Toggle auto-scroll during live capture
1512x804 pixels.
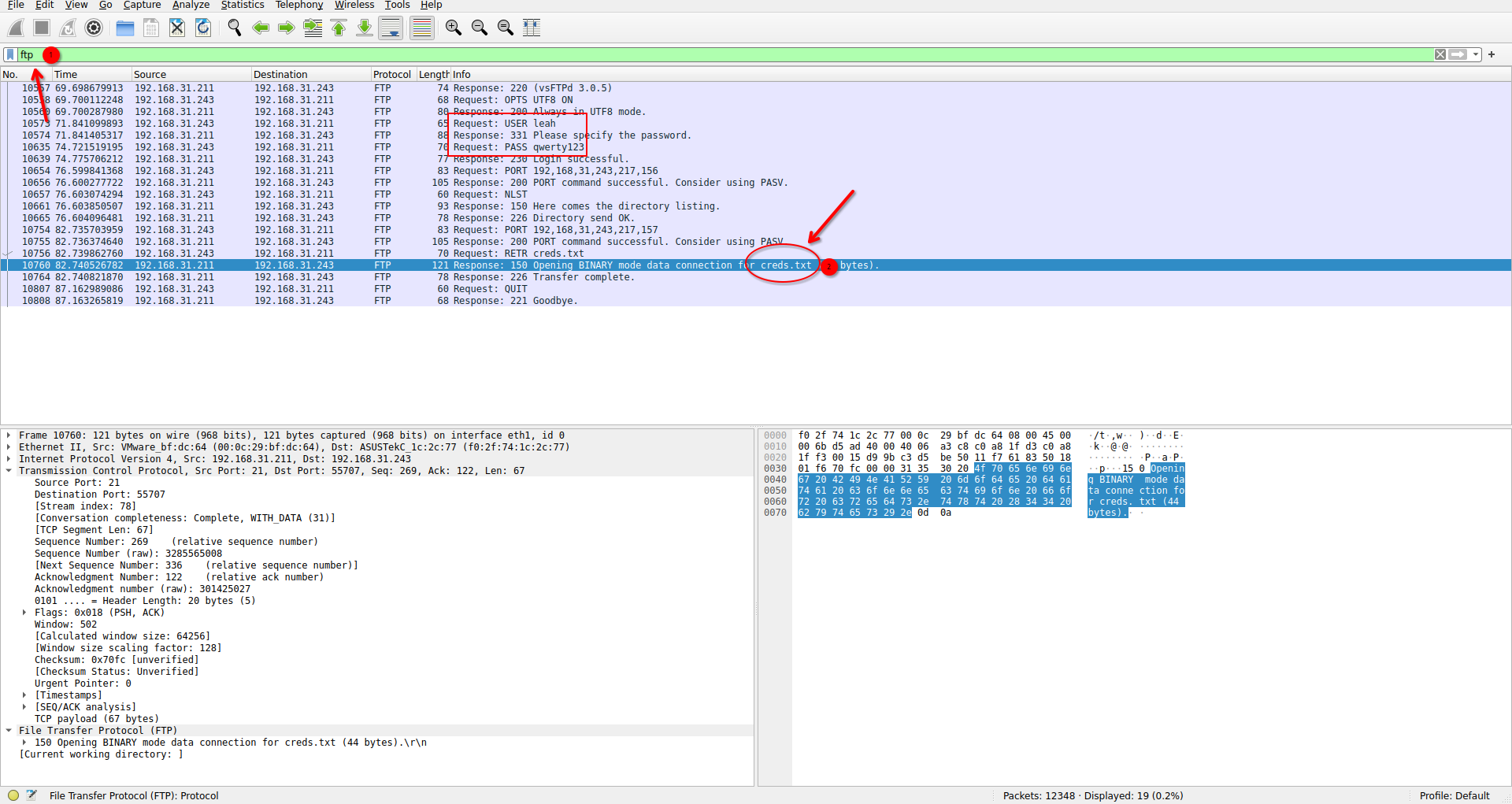click(x=391, y=28)
